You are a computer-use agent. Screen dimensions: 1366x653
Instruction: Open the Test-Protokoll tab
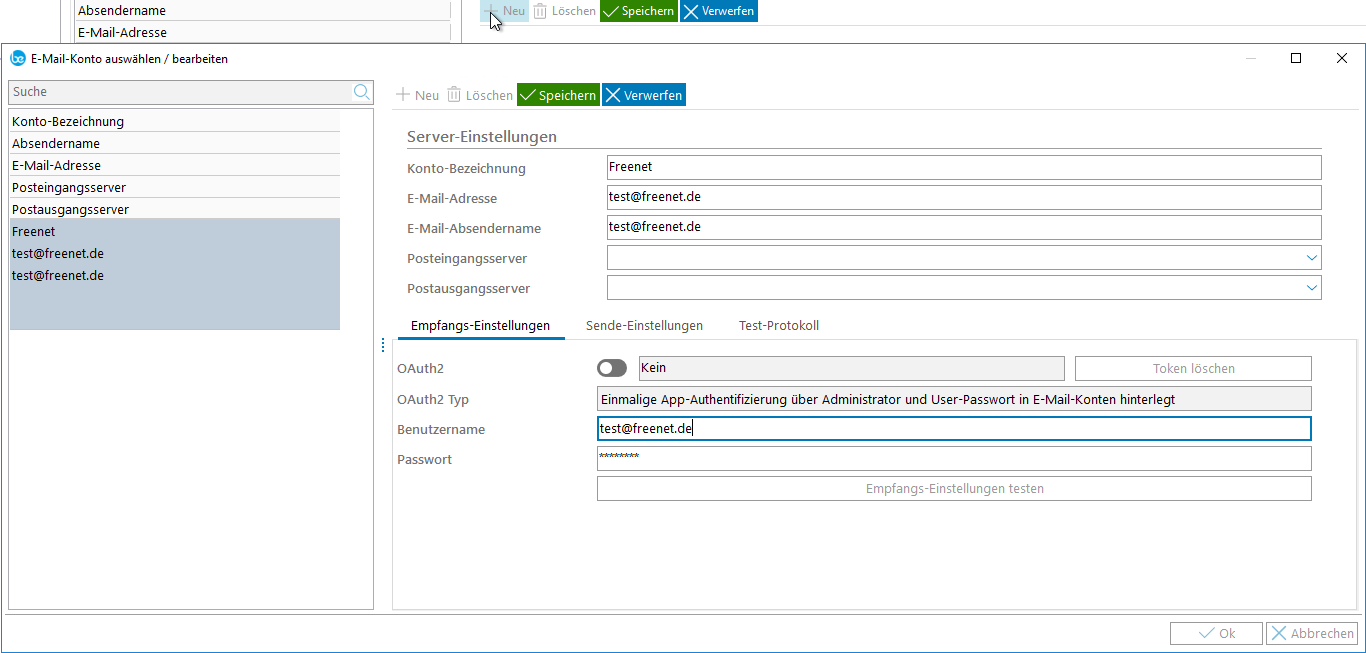[779, 326]
